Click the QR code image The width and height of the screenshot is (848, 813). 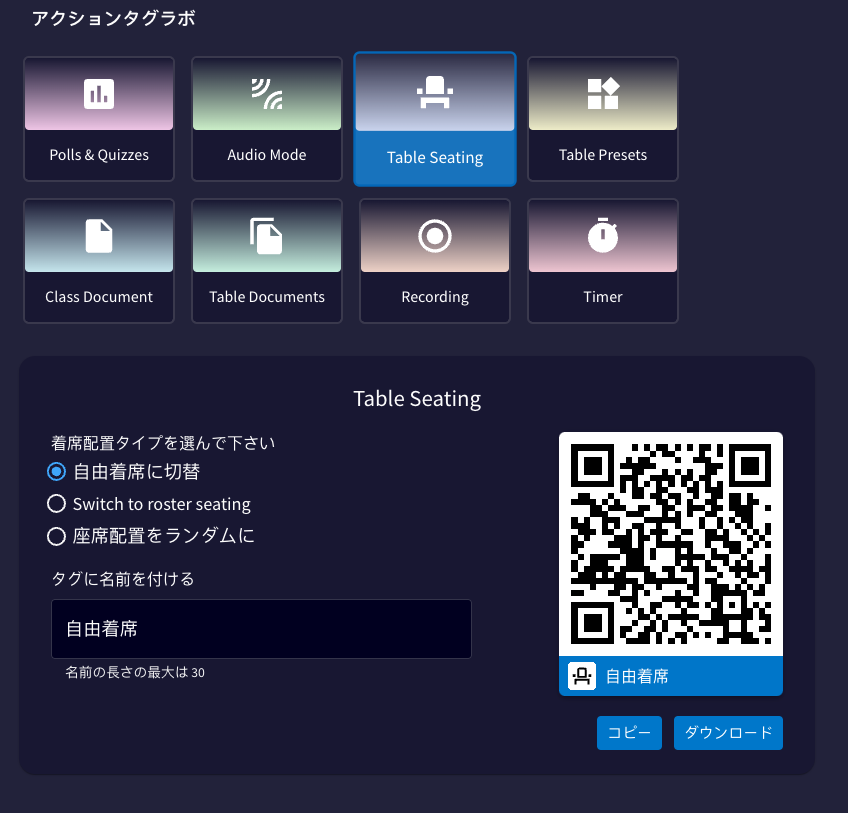[671, 544]
